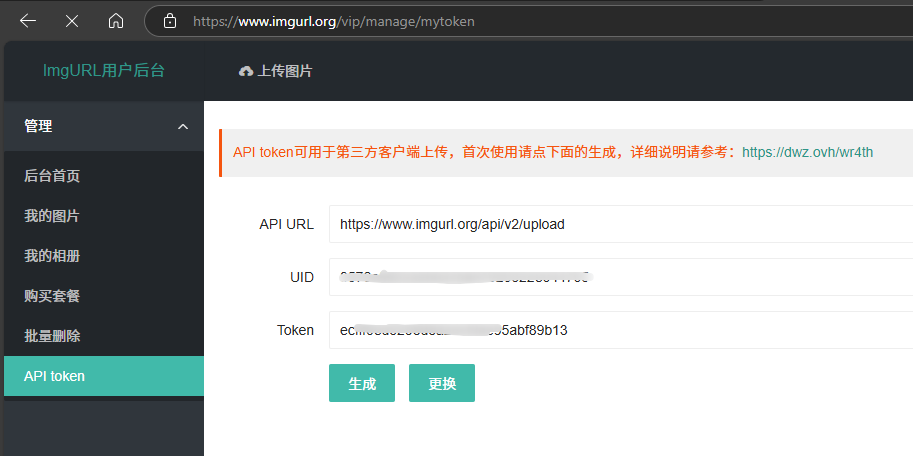913x456 pixels.
Task: Click the Token field label
Action: [x=295, y=330]
